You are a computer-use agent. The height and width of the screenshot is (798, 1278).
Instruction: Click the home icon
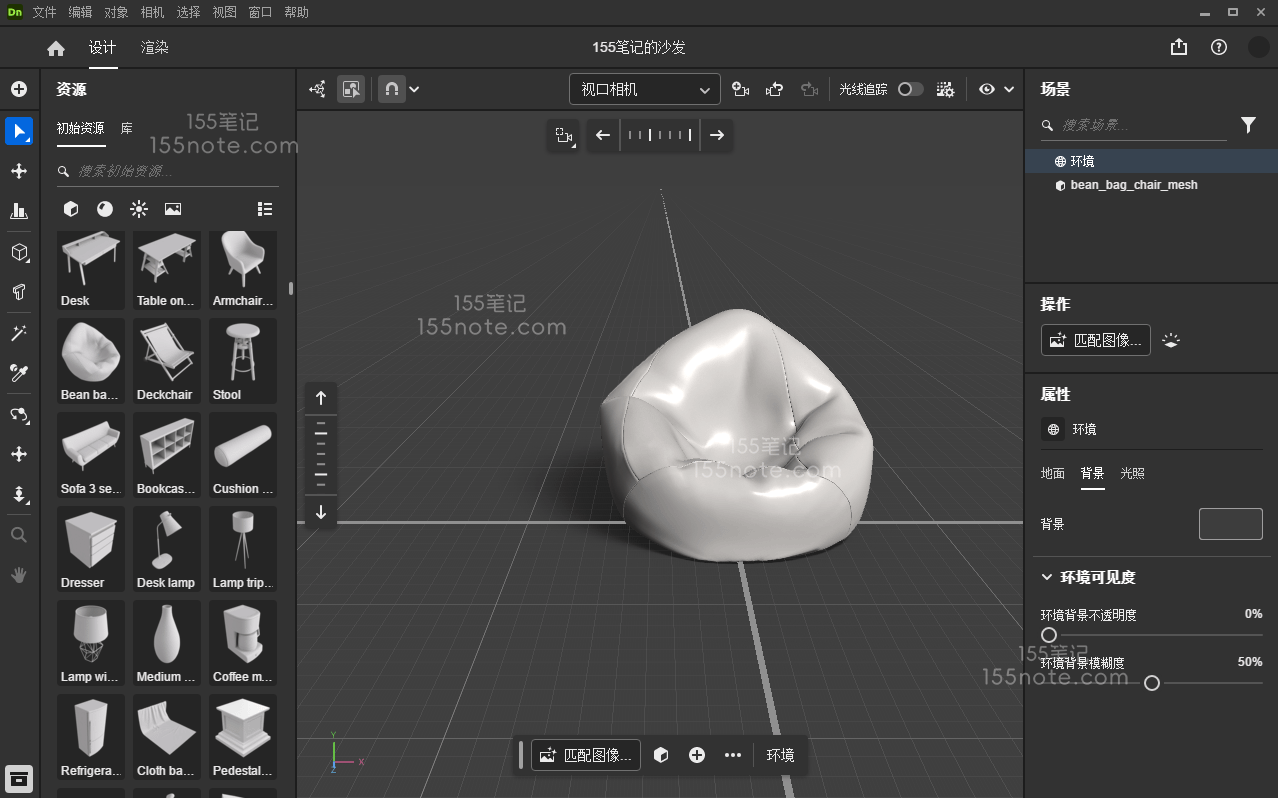pyautogui.click(x=56, y=48)
